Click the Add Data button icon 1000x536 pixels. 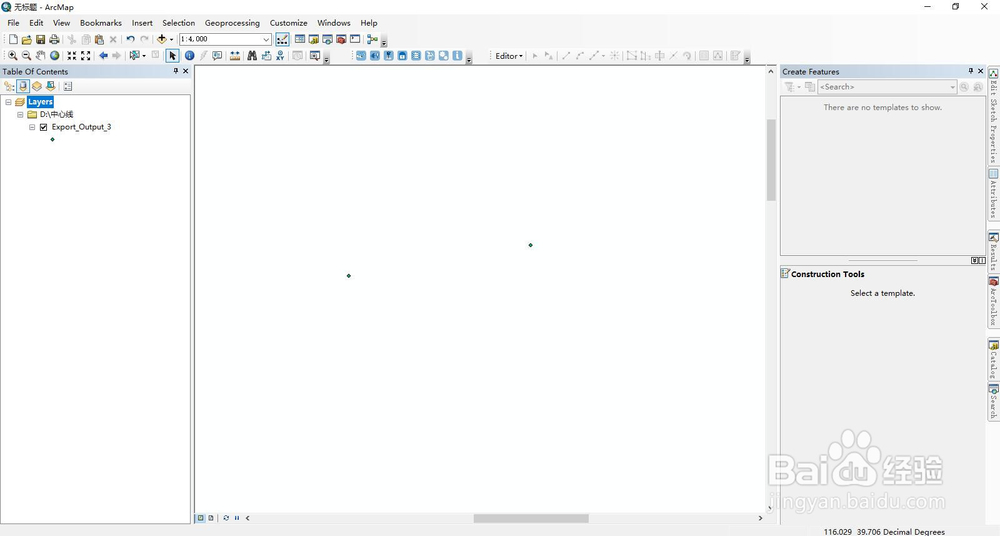[x=161, y=40]
